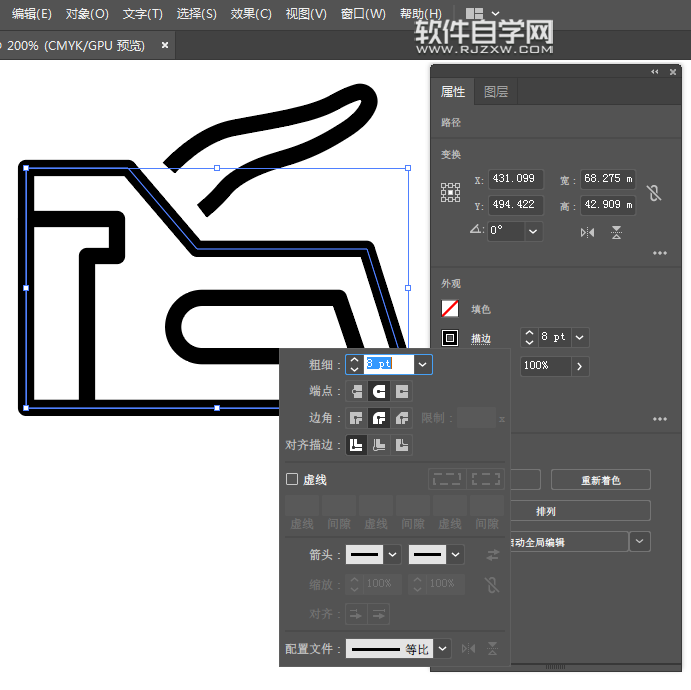
Task: Open more options in 外观 section
Action: (x=660, y=419)
